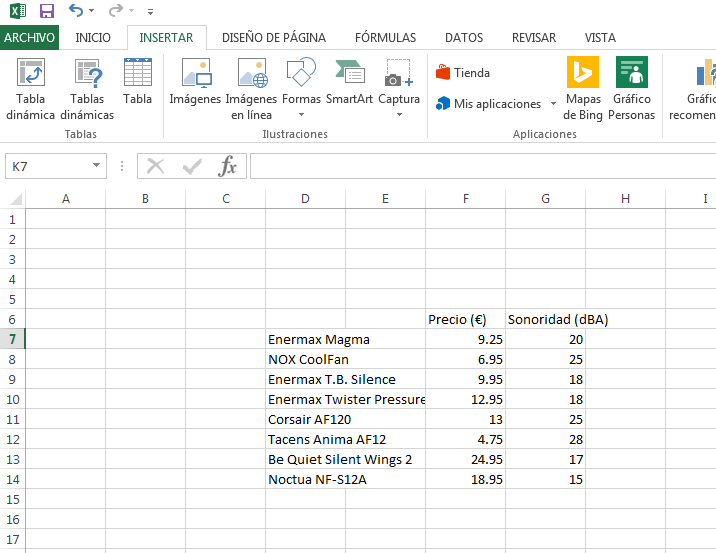The image size is (716, 553).
Task: Insert a SmartArt graphic
Action: tap(349, 81)
